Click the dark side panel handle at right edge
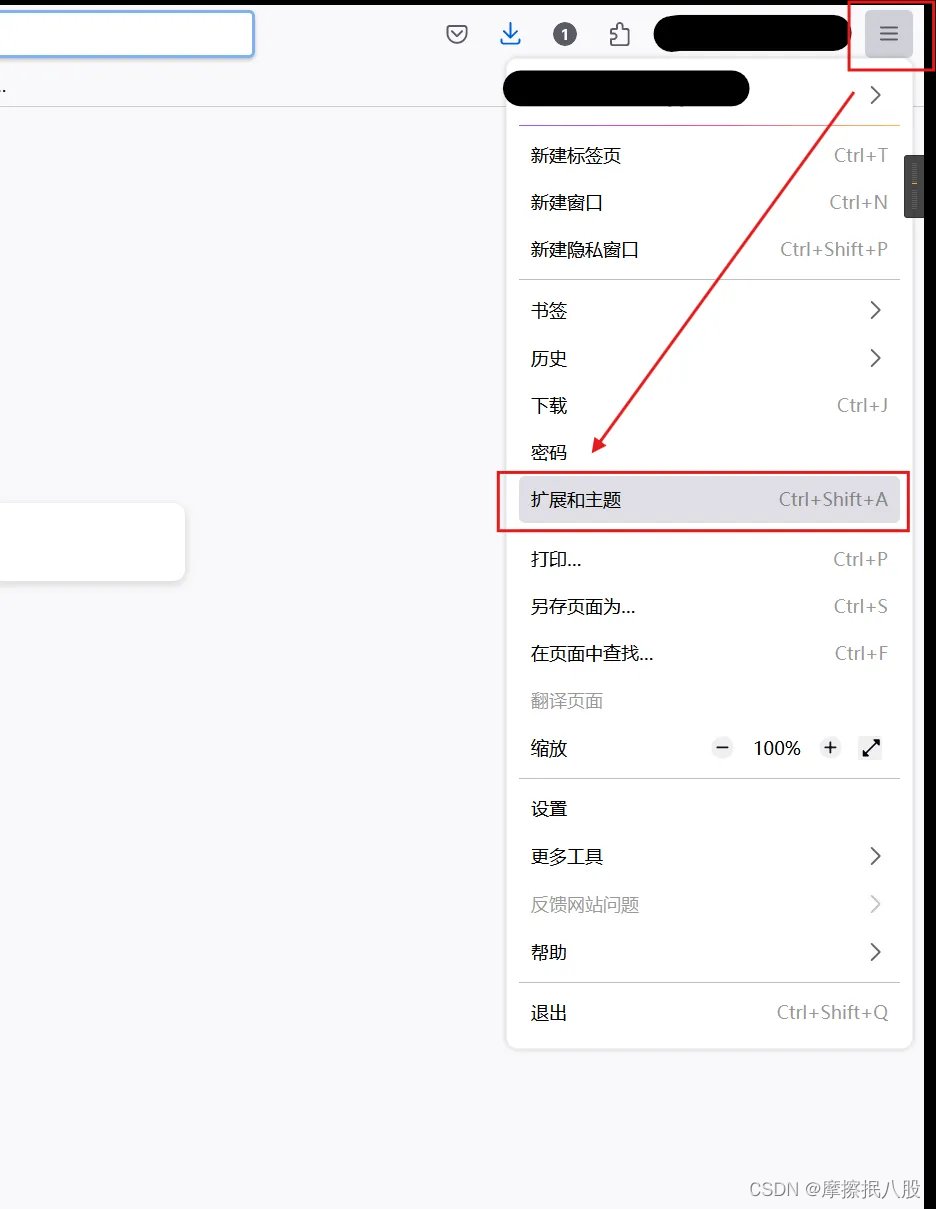The height and width of the screenshot is (1209, 936). tap(914, 186)
